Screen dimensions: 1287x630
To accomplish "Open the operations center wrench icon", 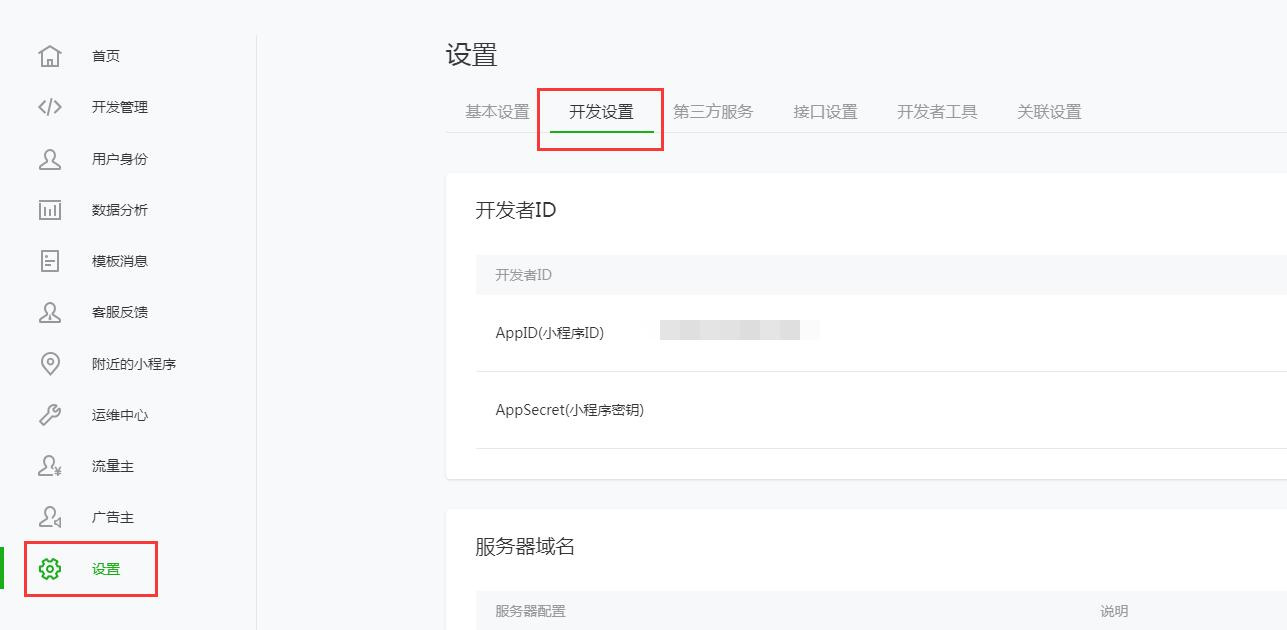I will pos(49,415).
